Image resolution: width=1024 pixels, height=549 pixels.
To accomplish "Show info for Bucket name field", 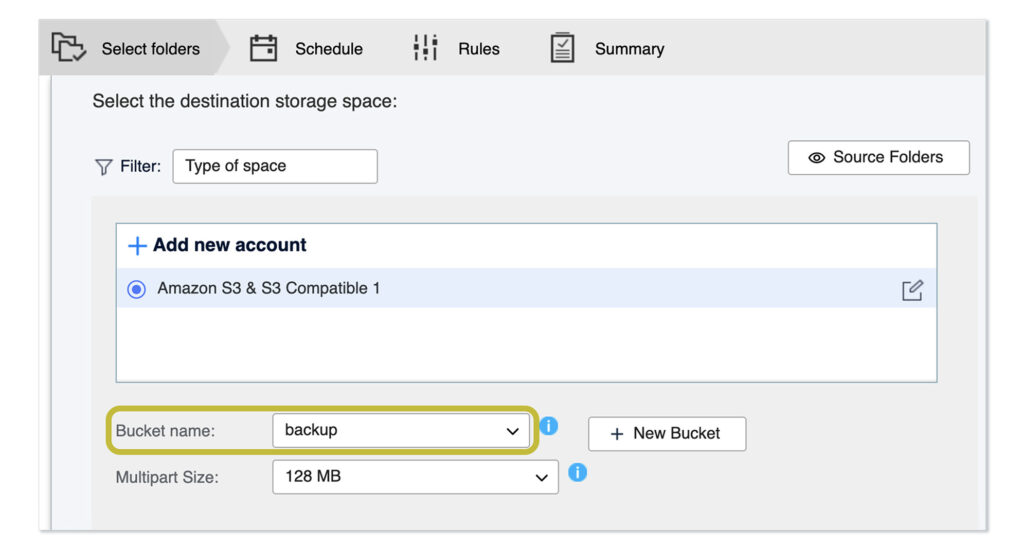I will (x=549, y=426).
